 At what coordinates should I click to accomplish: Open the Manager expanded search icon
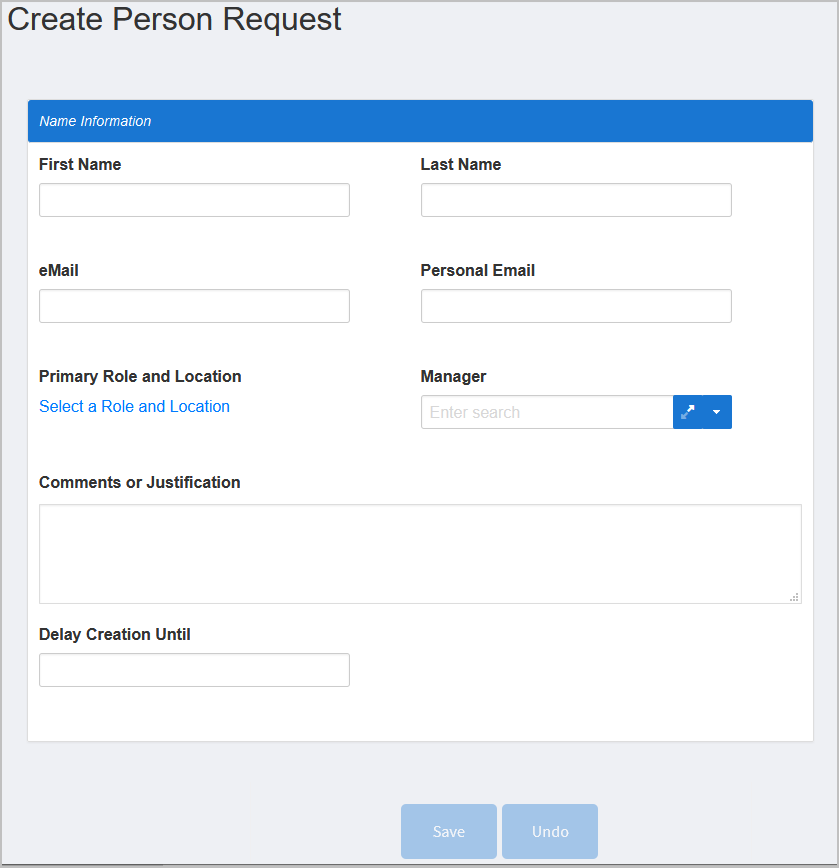(688, 412)
